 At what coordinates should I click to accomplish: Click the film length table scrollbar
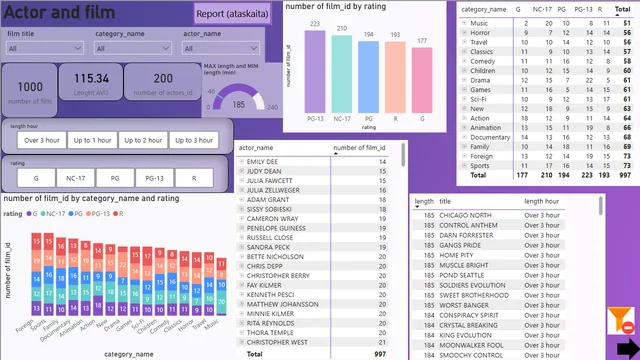600,206
